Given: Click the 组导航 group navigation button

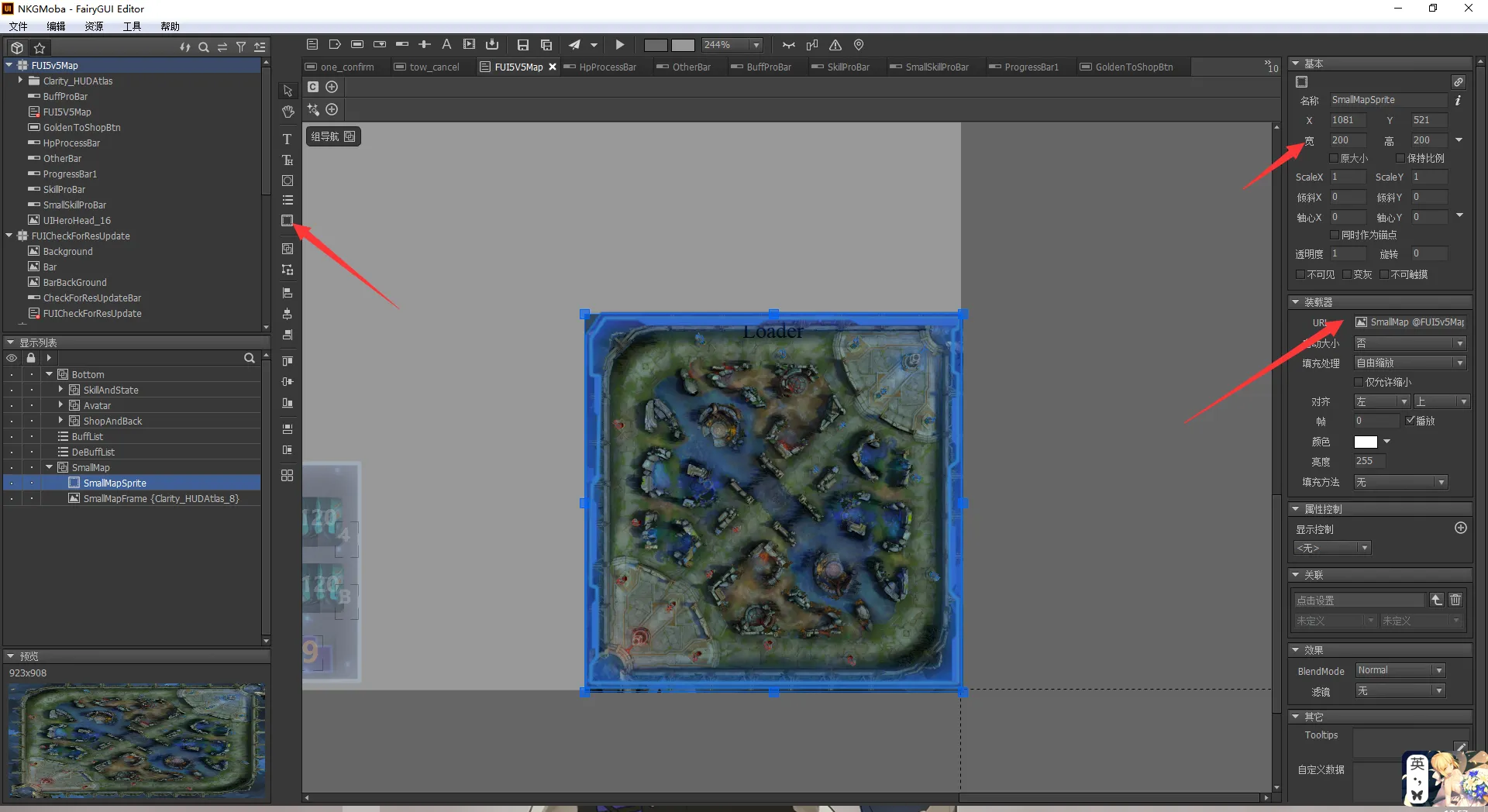Looking at the screenshot, I should coord(333,136).
